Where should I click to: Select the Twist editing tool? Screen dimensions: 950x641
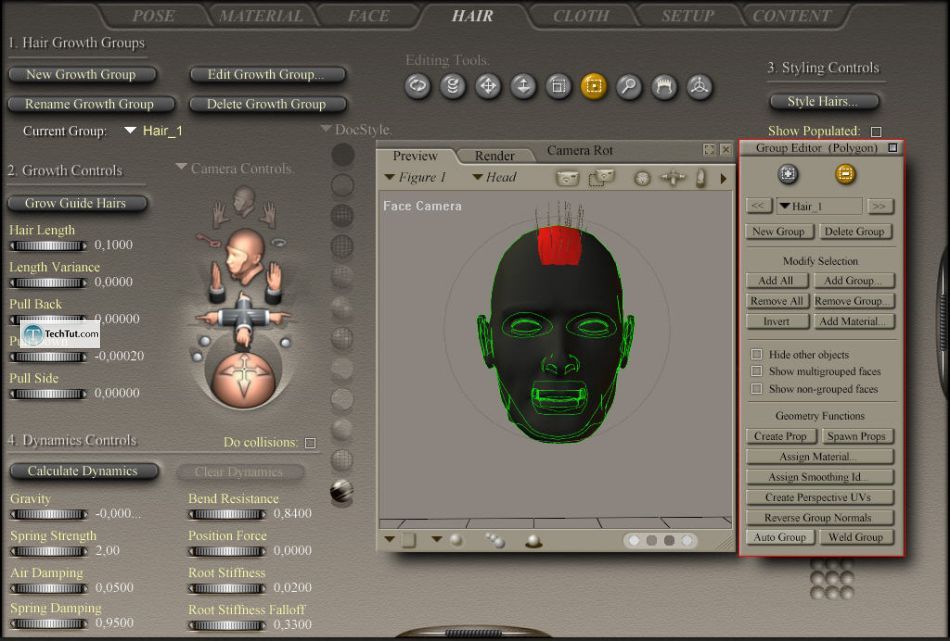[453, 87]
